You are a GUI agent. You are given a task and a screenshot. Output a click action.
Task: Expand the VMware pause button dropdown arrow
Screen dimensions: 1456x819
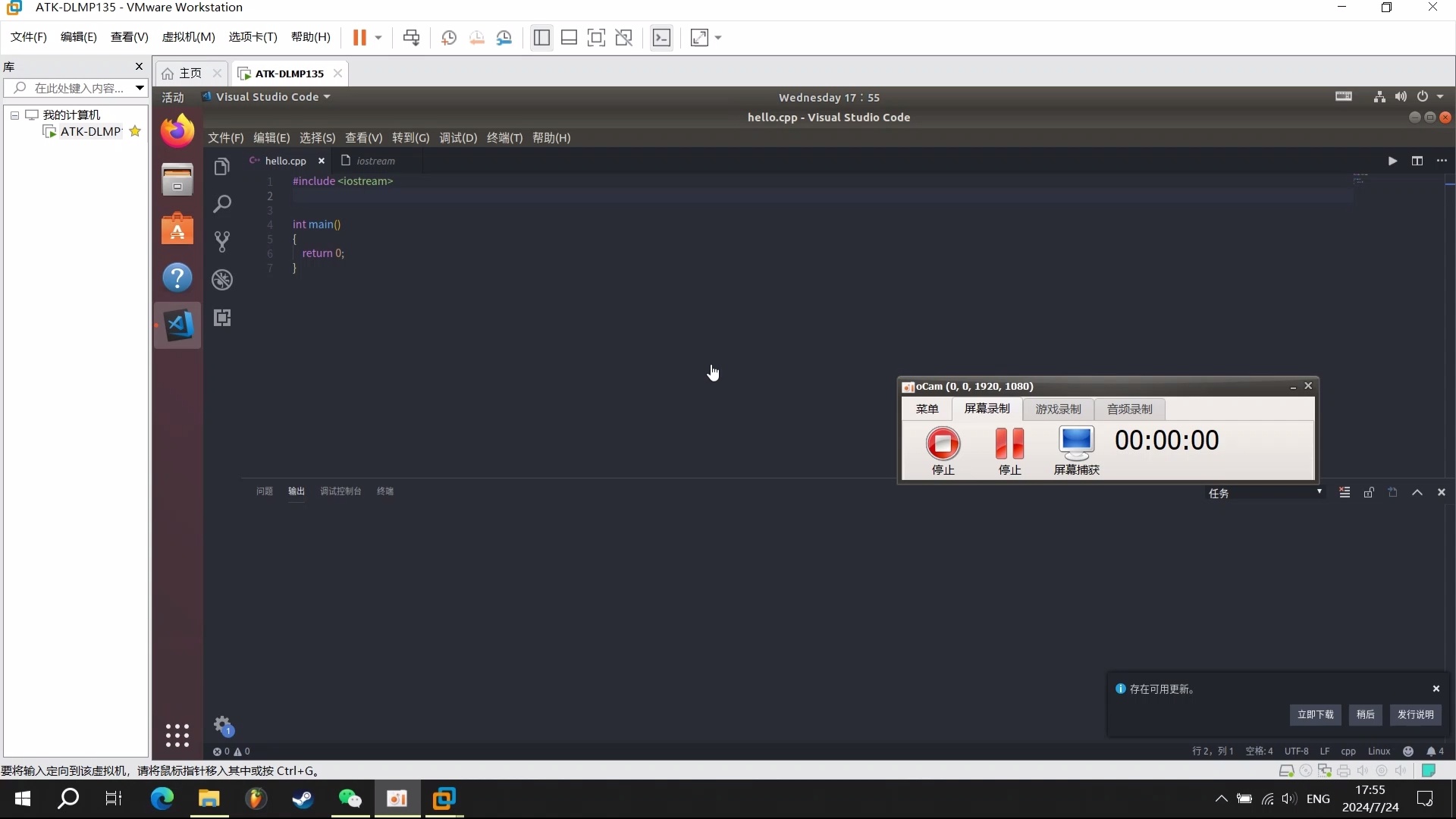tap(378, 38)
